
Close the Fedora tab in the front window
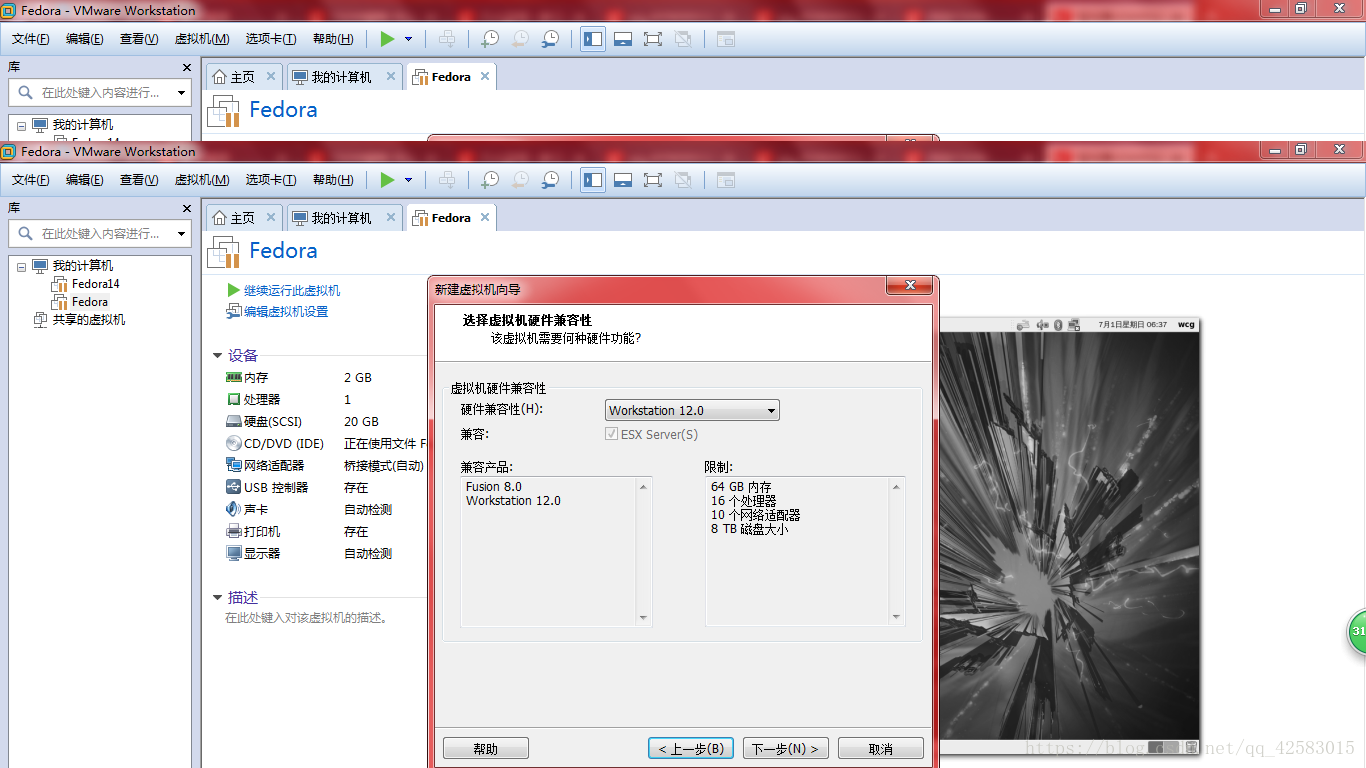click(x=485, y=217)
